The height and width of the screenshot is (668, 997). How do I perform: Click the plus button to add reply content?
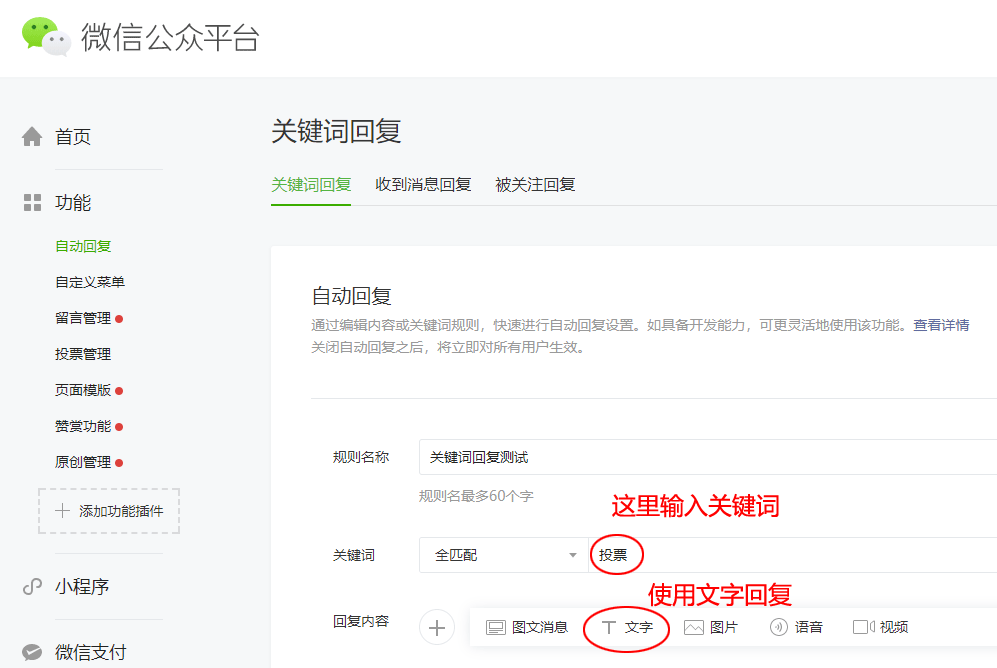point(437,626)
